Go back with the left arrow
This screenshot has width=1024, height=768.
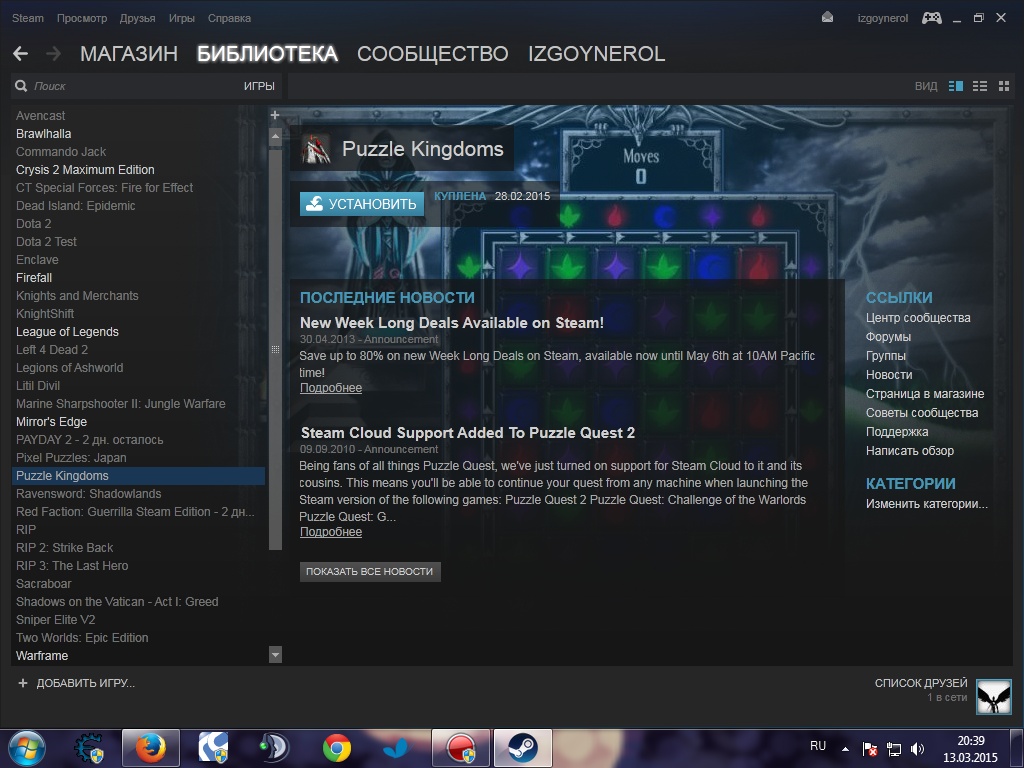(20, 54)
